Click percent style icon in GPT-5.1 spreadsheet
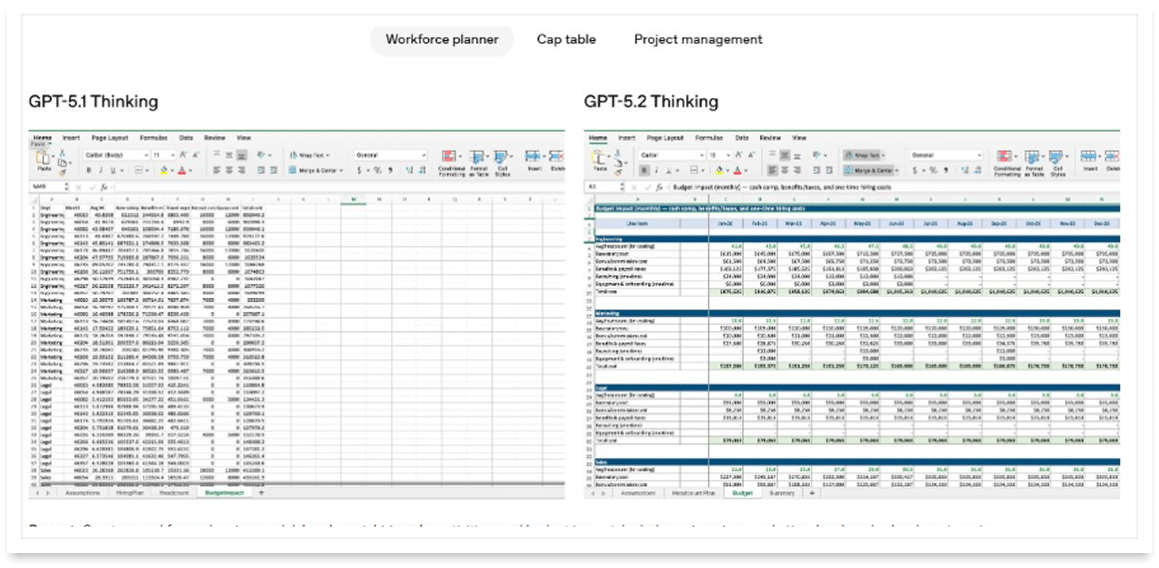1159x568 pixels. (x=378, y=170)
